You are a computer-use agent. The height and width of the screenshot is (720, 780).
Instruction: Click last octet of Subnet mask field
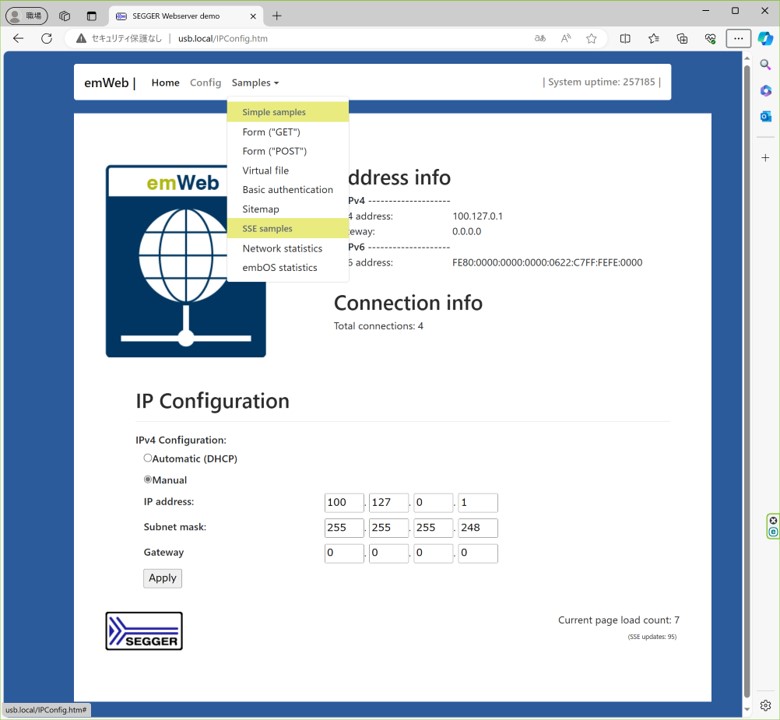(477, 528)
